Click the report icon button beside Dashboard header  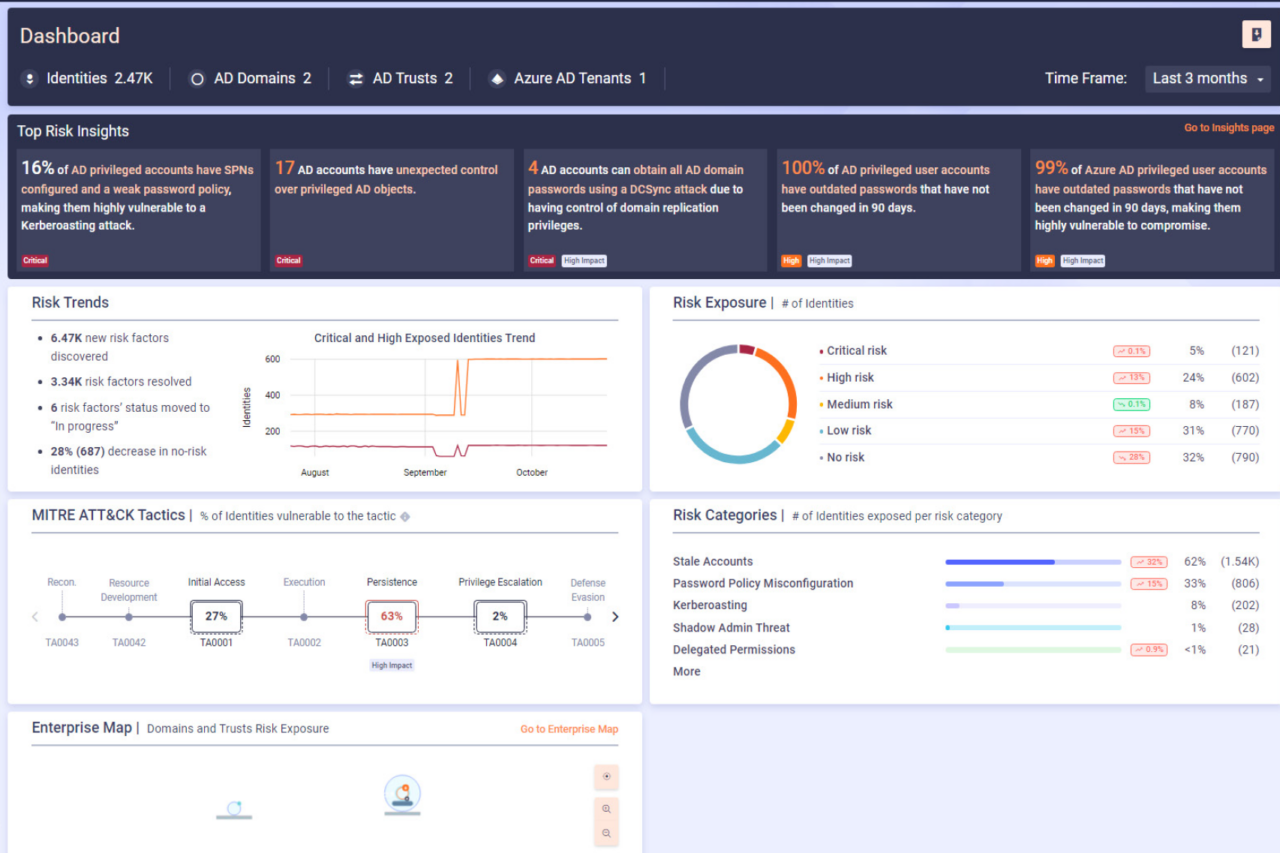tap(1256, 34)
